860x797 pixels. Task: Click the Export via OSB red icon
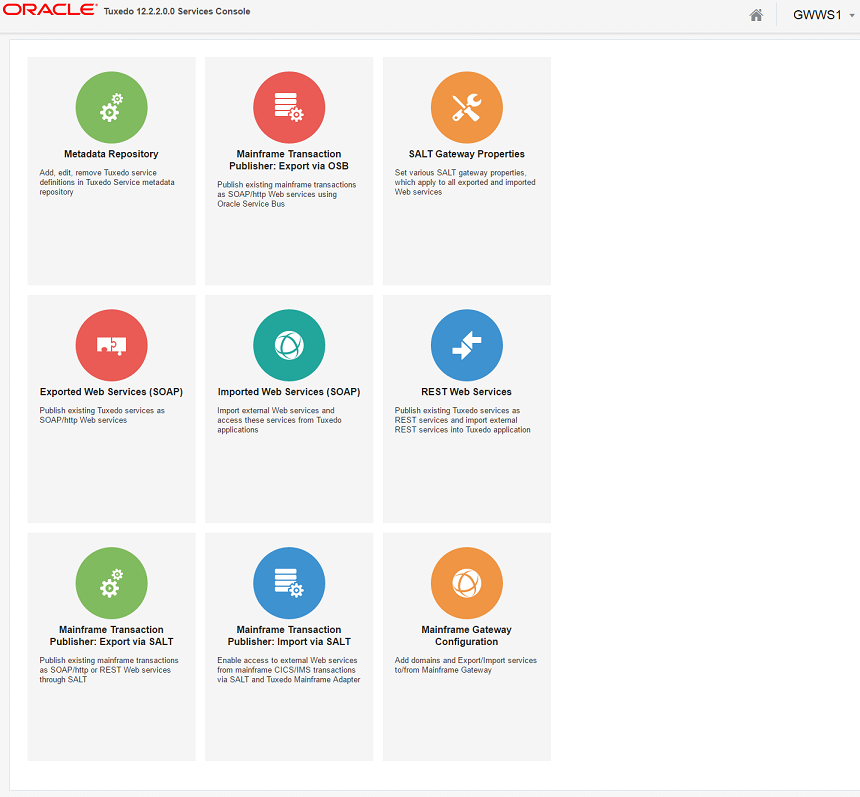tap(289, 107)
